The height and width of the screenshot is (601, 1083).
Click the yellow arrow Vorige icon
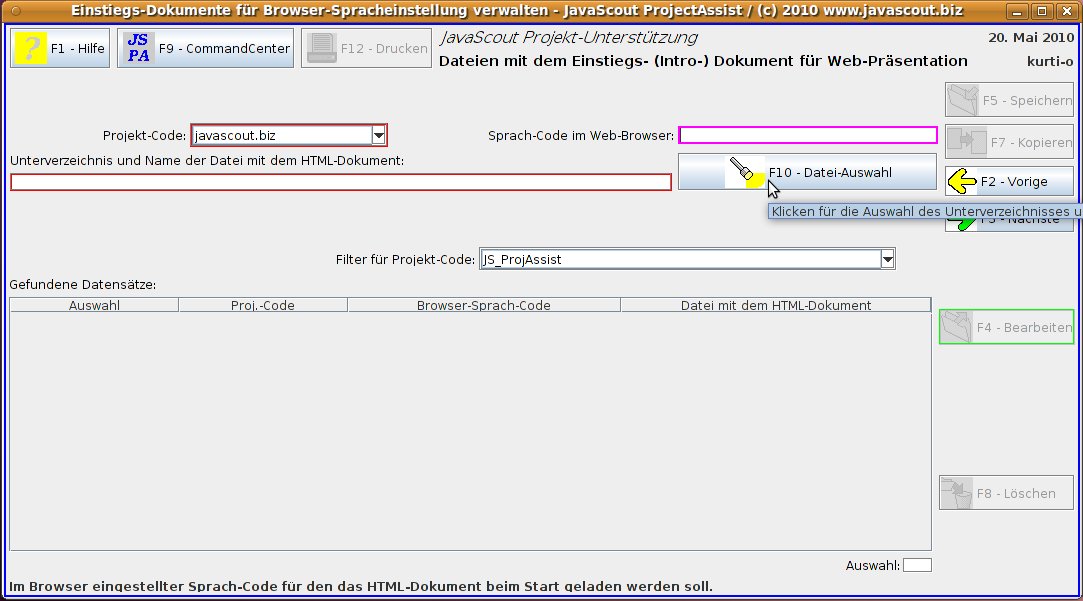click(x=962, y=181)
